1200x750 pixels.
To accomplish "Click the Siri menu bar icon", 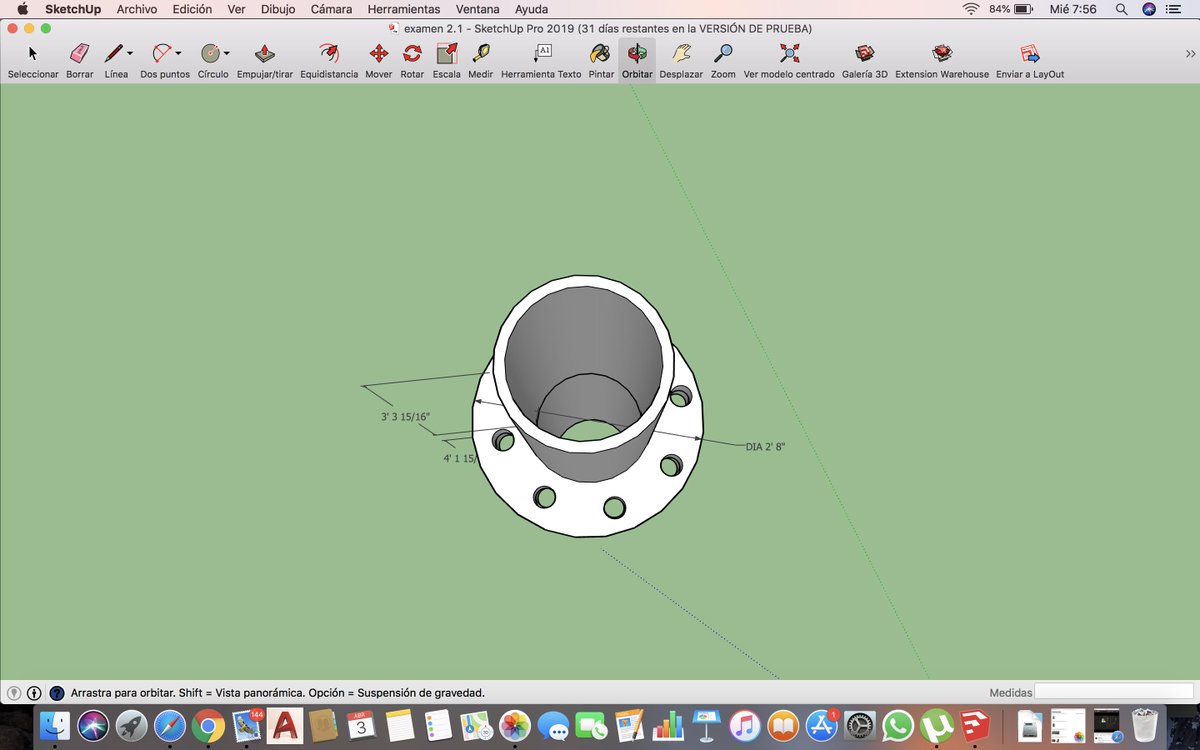I will tap(1149, 9).
